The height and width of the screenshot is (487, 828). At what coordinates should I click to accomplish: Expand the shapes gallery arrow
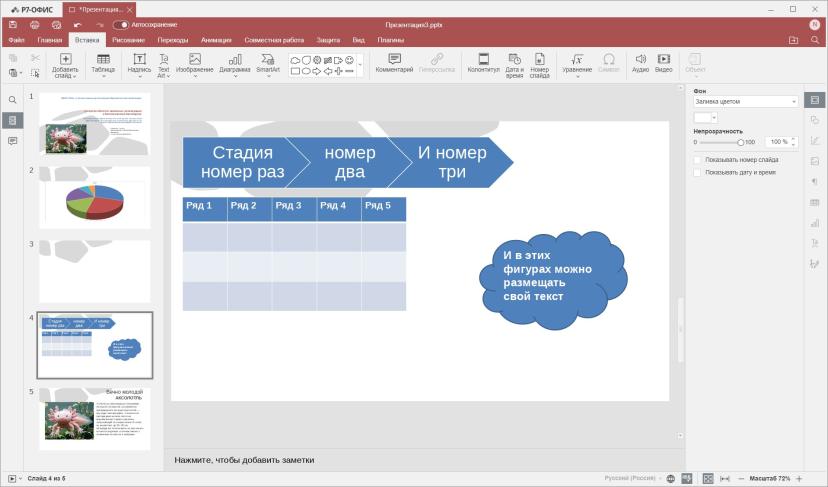click(x=360, y=65)
